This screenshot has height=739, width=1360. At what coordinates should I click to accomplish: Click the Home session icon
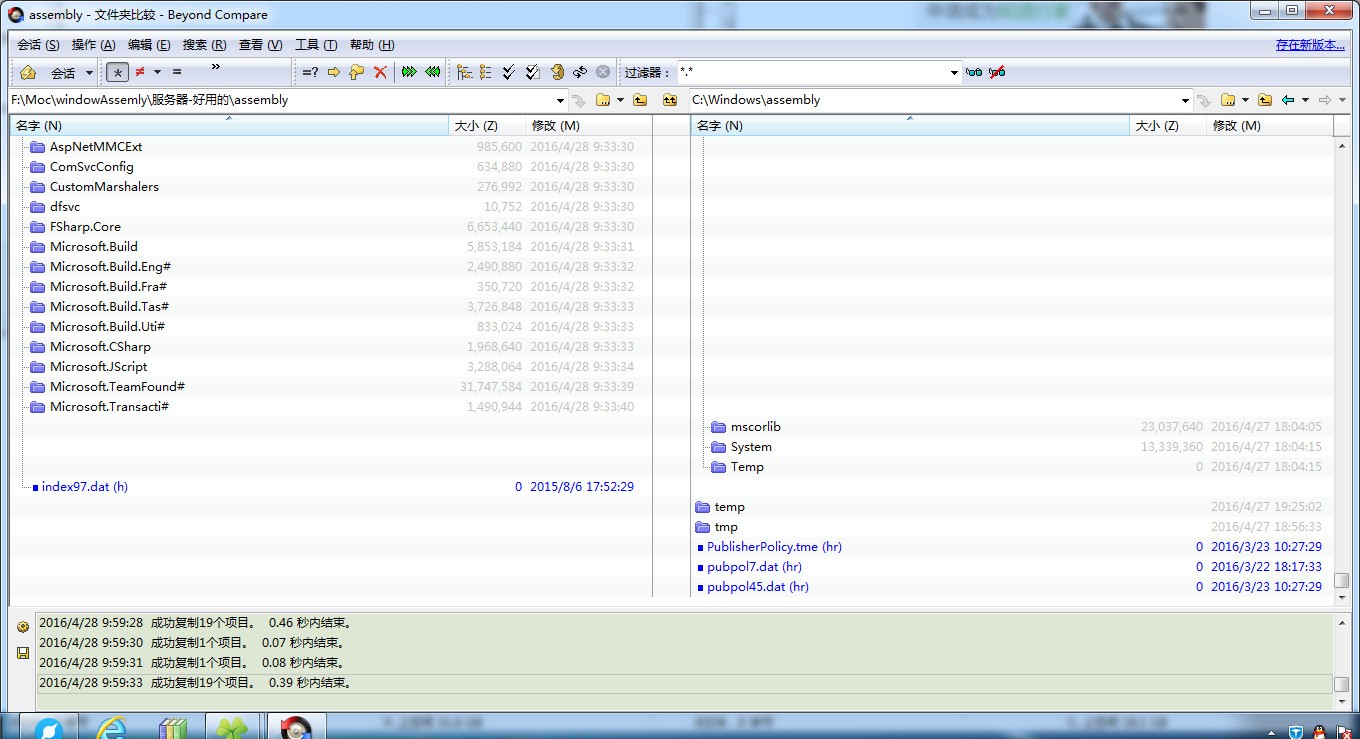click(28, 72)
